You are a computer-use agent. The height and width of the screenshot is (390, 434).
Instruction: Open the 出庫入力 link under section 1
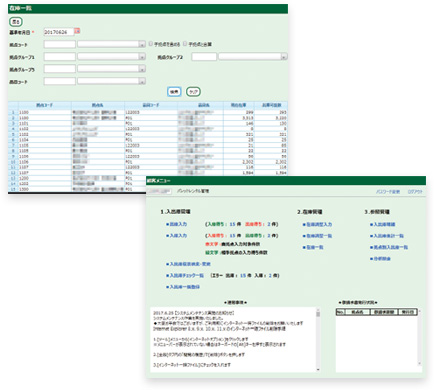click(177, 224)
